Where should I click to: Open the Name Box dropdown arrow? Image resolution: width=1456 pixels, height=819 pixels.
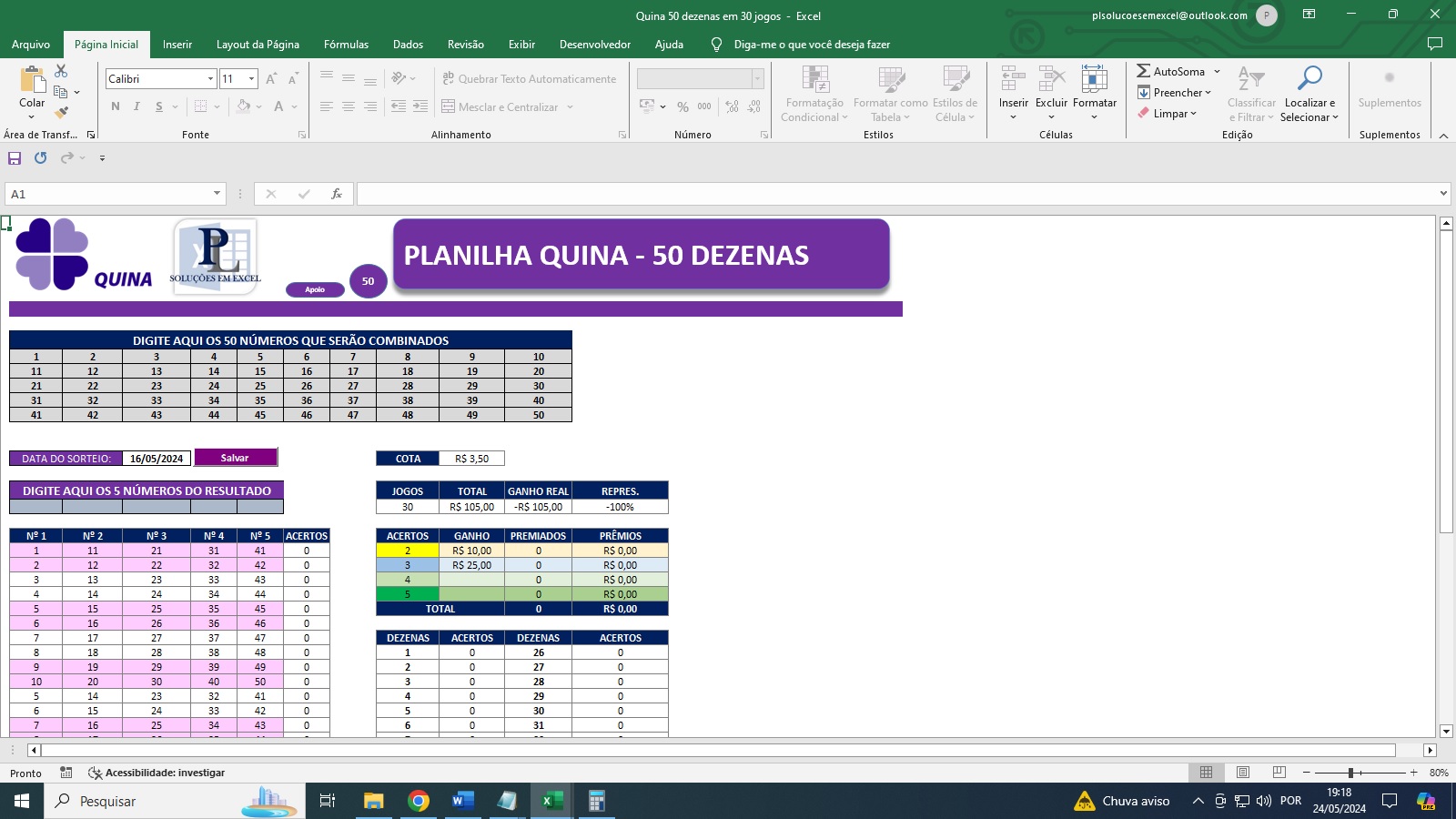pos(217,194)
